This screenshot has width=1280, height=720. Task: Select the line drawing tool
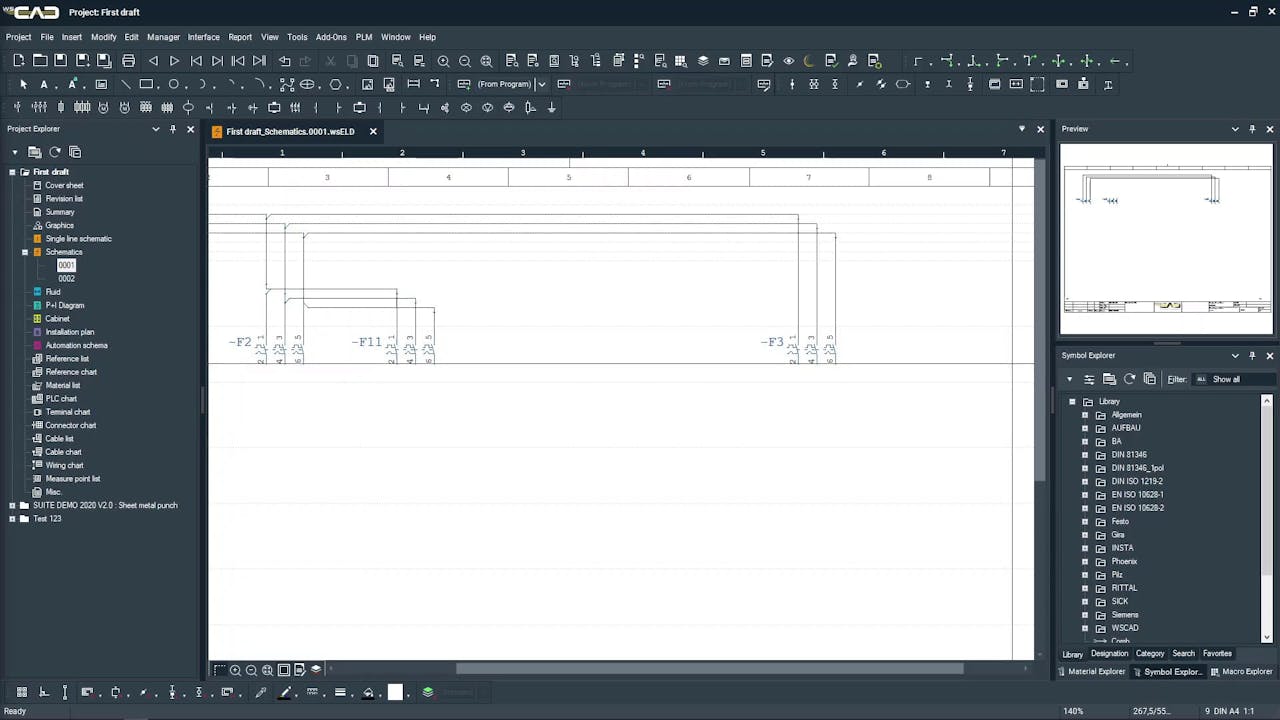tap(125, 85)
